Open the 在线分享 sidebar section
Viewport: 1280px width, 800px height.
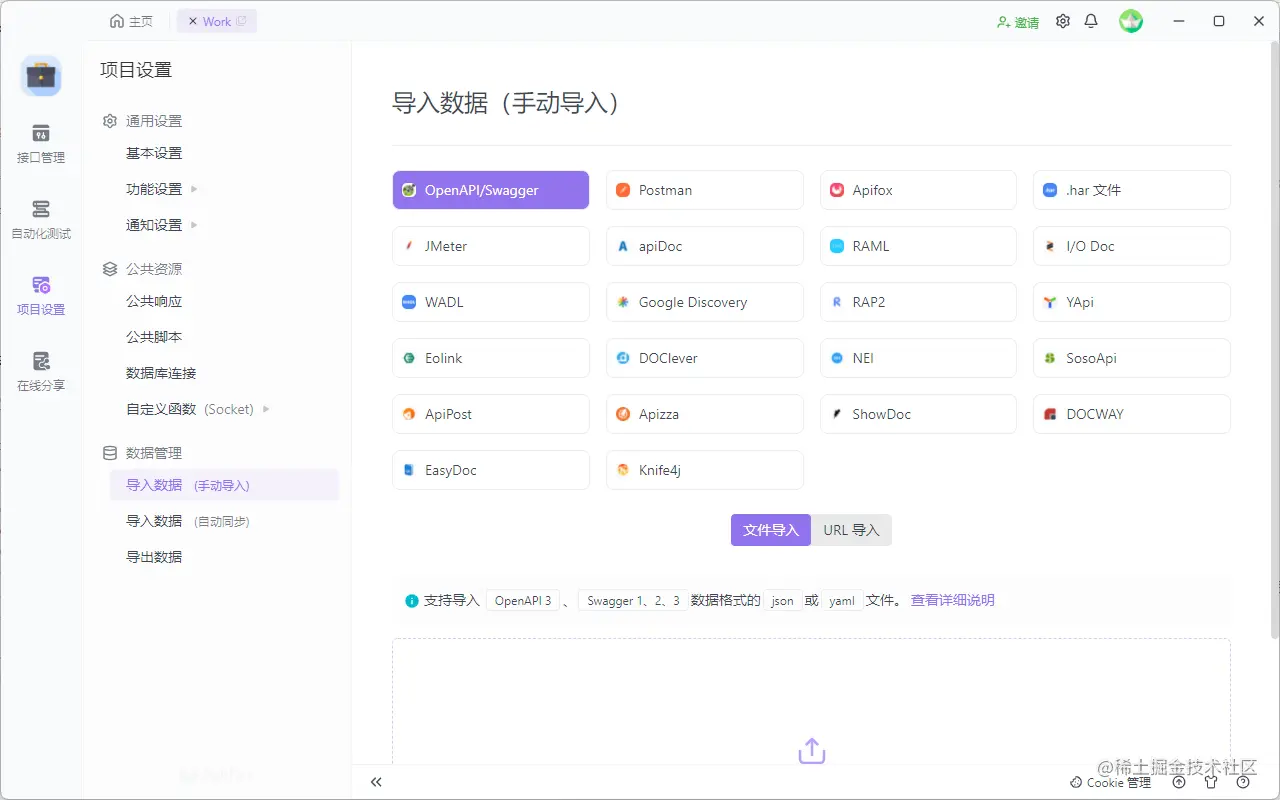(41, 372)
